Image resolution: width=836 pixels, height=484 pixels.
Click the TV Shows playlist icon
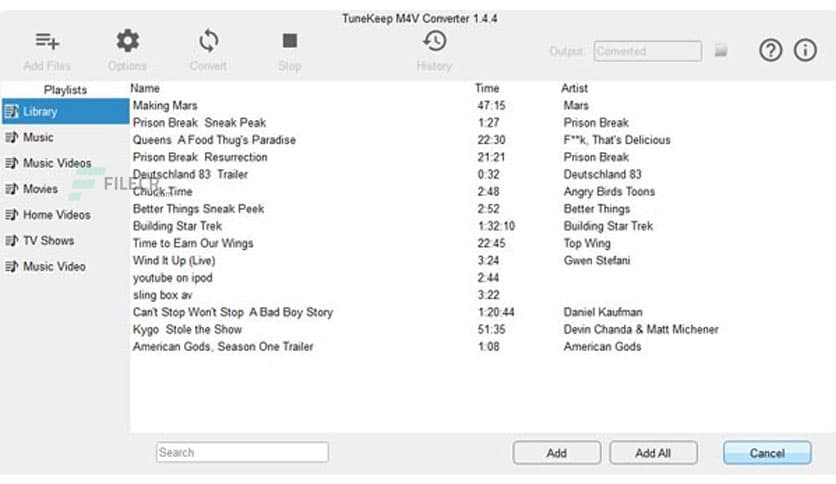pos(12,240)
